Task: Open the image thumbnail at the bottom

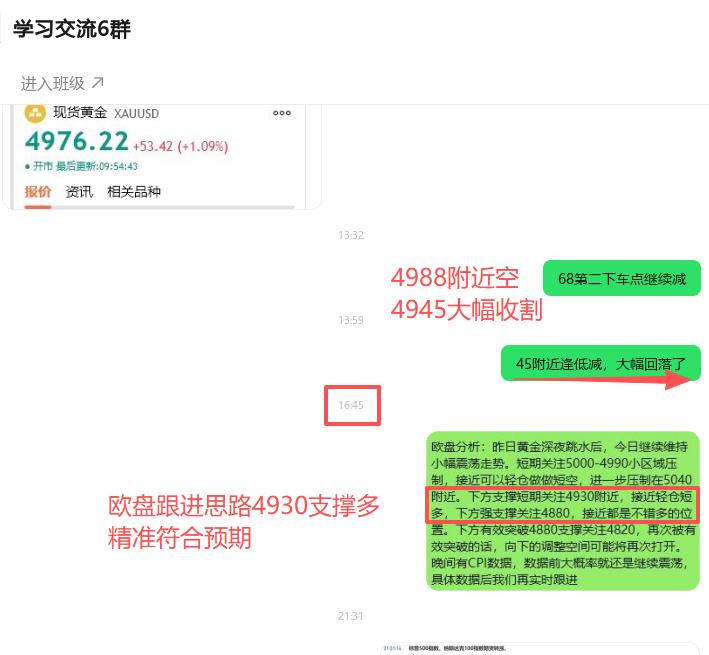Action: coord(540,648)
